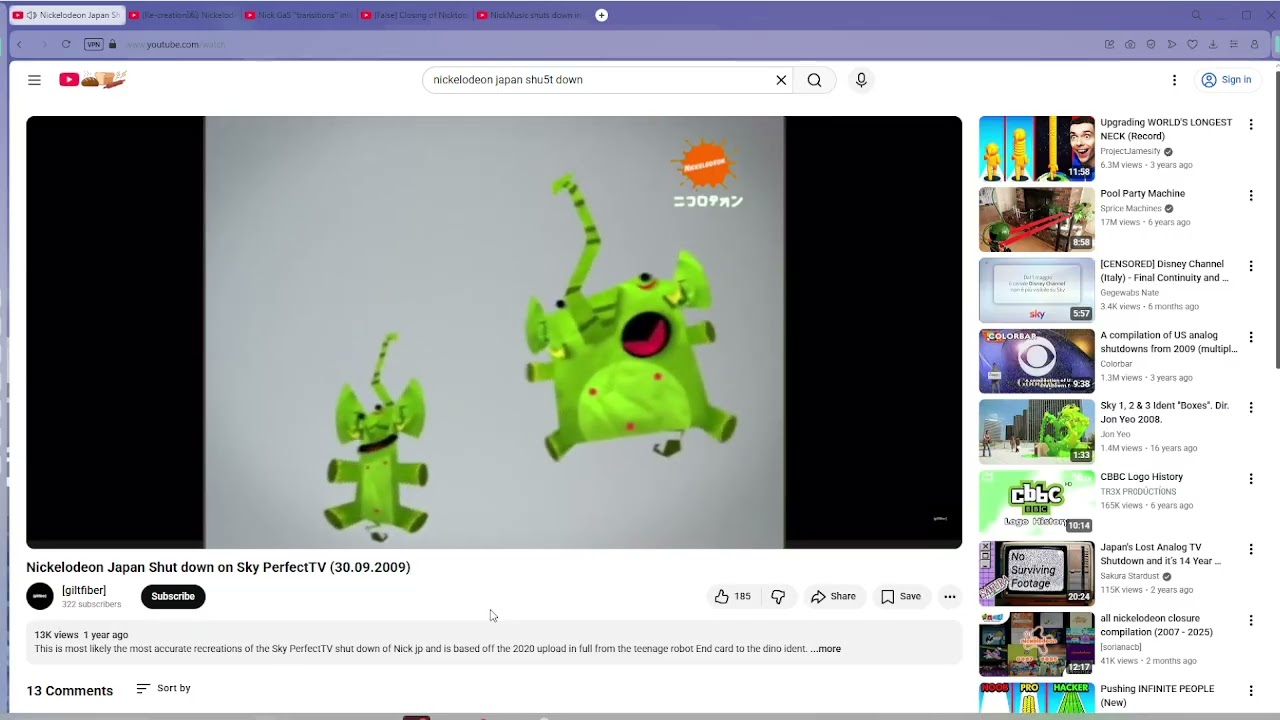Save the video to a playlist
The width and height of the screenshot is (1280, 720).
click(901, 596)
